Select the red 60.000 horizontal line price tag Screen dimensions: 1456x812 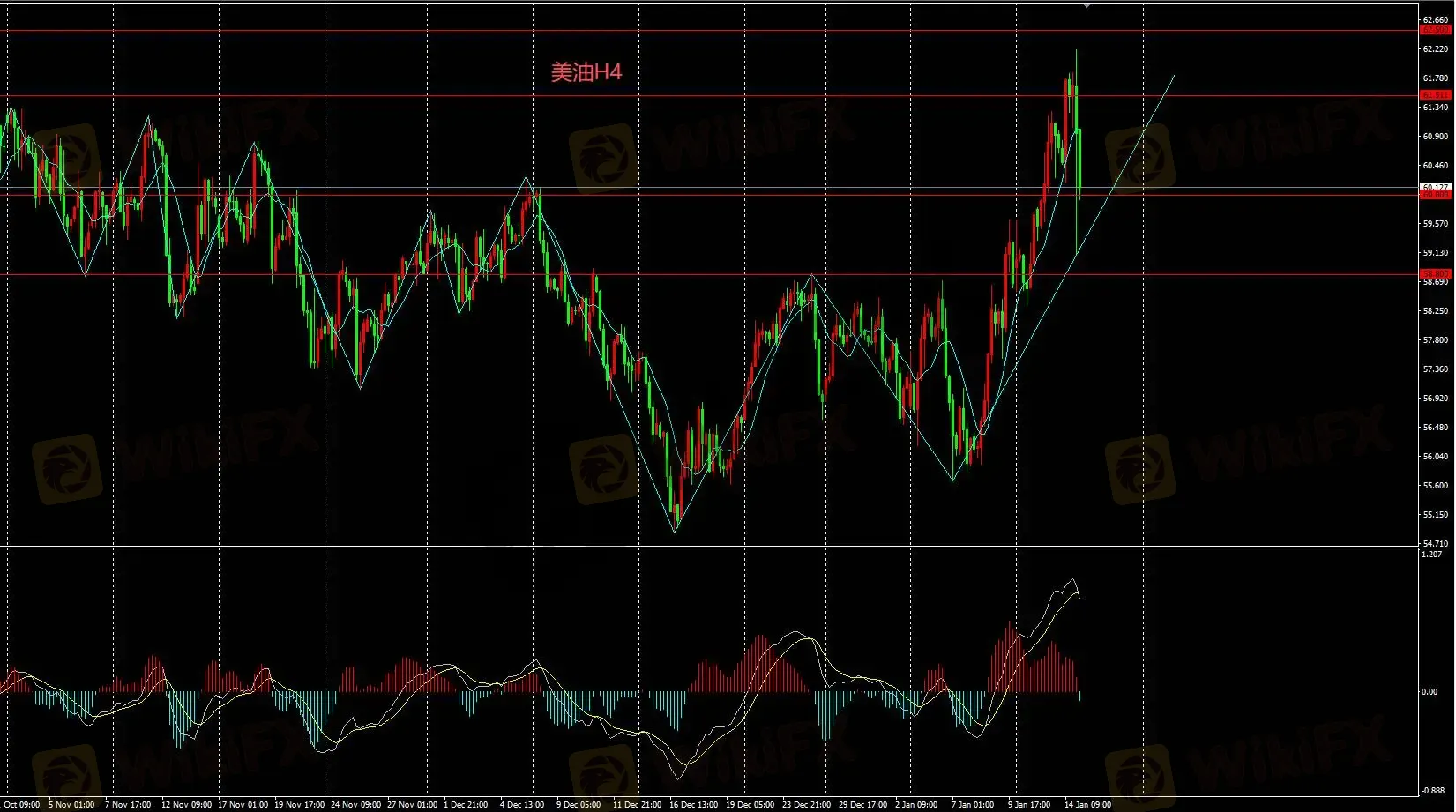[1436, 195]
